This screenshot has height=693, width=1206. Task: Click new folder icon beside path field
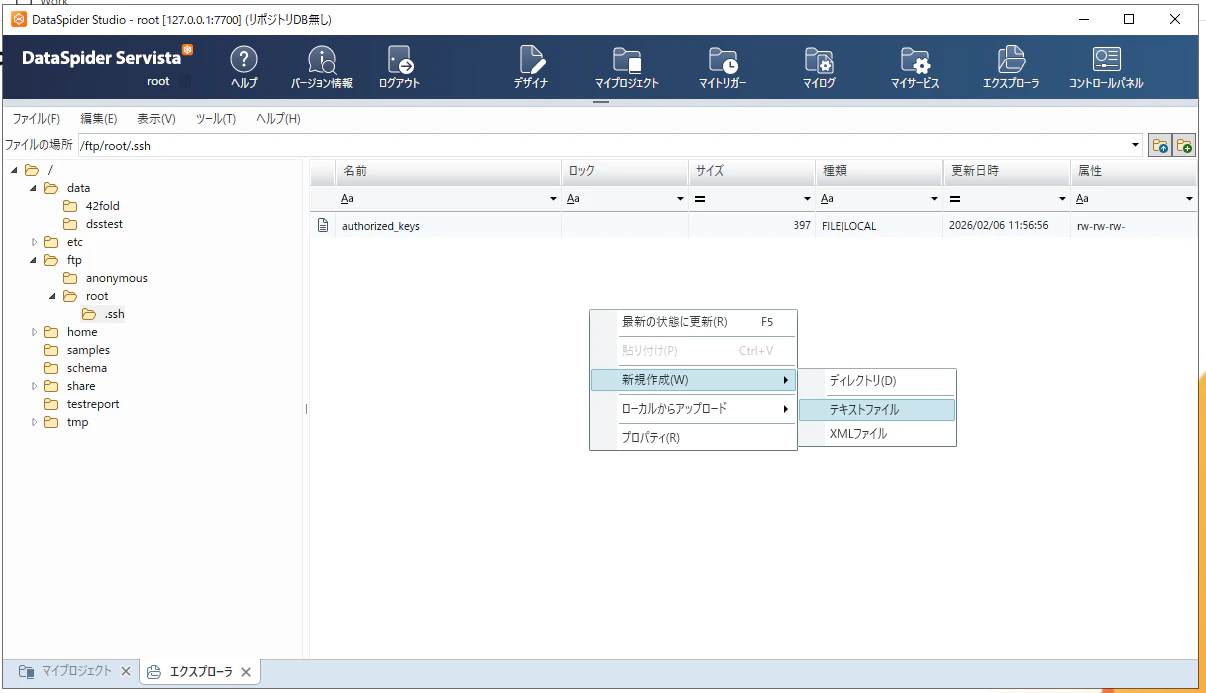pyautogui.click(x=1184, y=146)
